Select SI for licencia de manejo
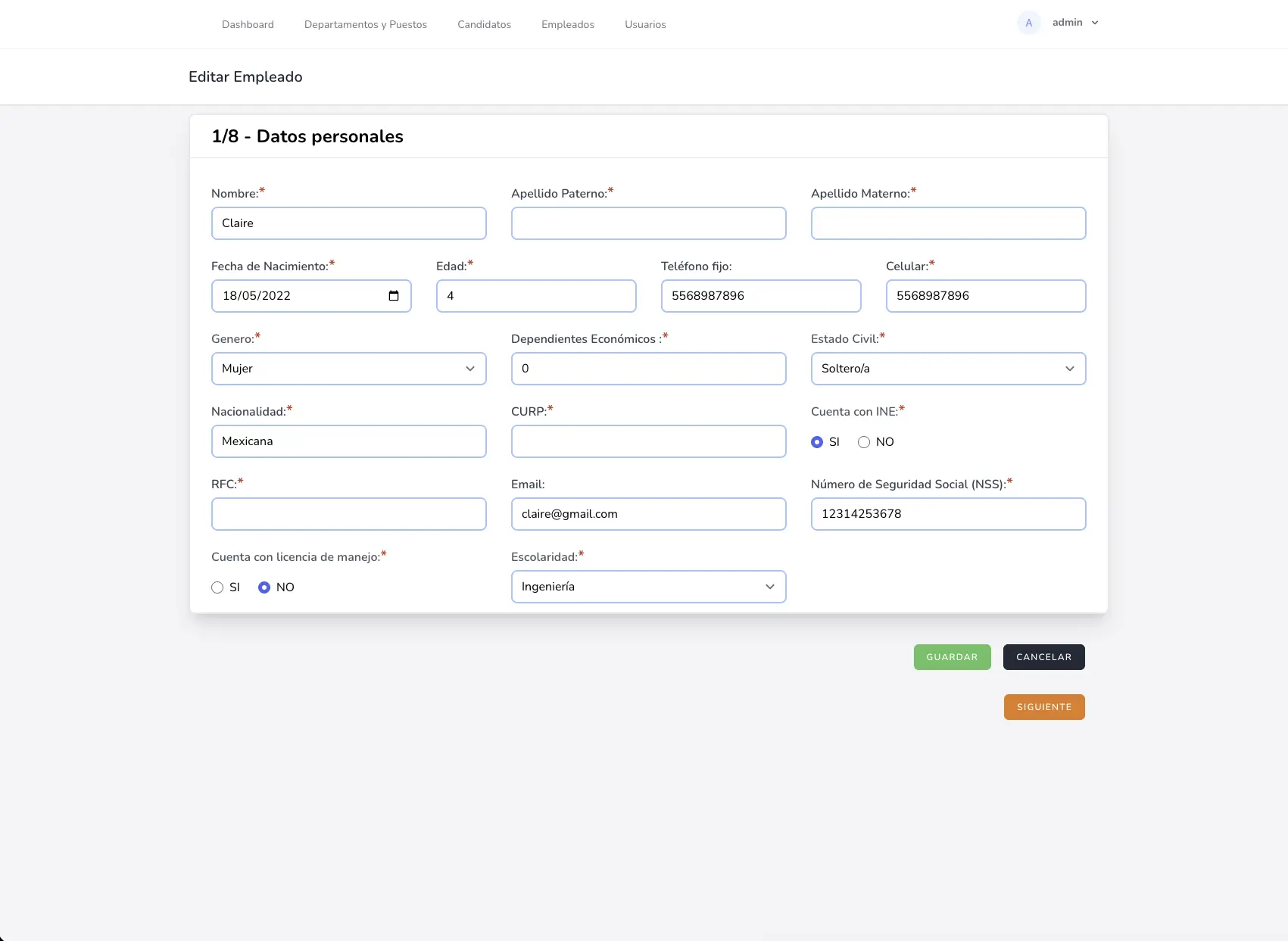 tap(217, 587)
